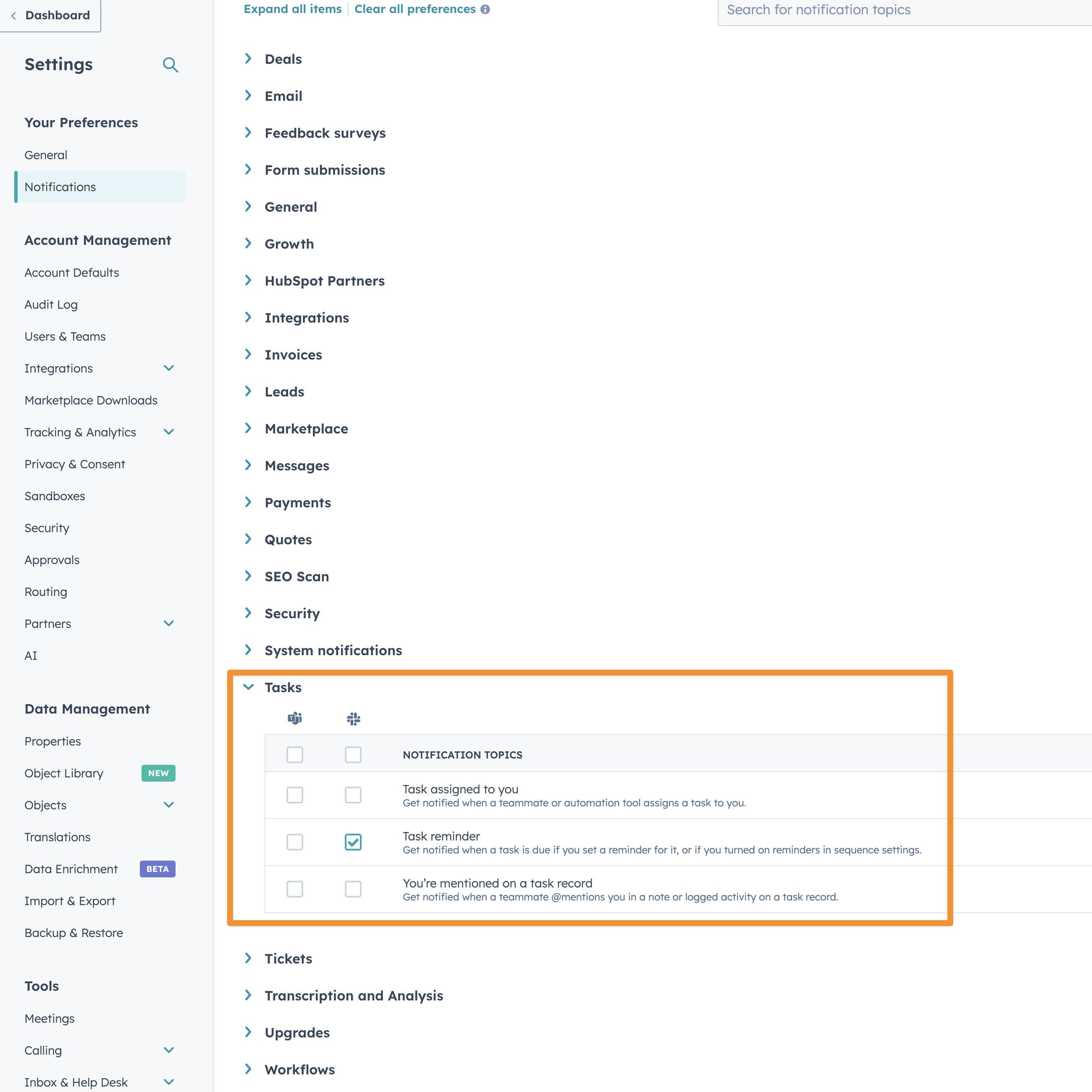Click the Microsoft Teams column icon
The image size is (1092, 1092).
294,718
